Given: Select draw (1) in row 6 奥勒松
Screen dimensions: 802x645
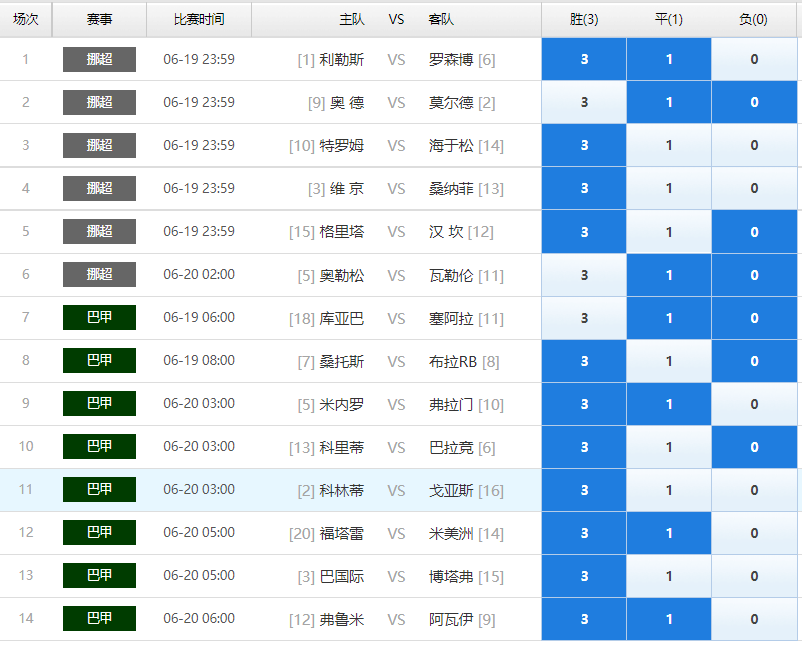Looking at the screenshot, I should coord(669,275).
